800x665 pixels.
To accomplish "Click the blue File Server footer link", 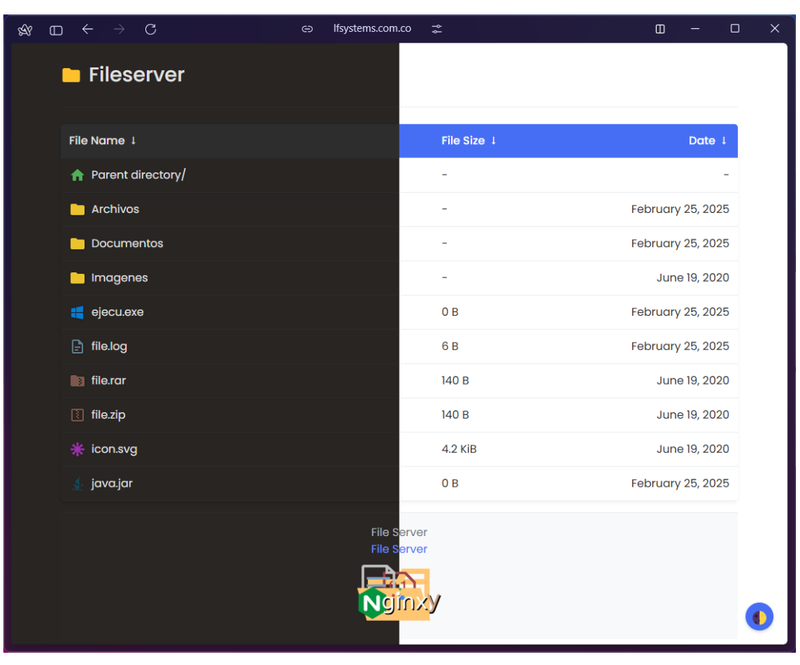I will pos(399,549).
